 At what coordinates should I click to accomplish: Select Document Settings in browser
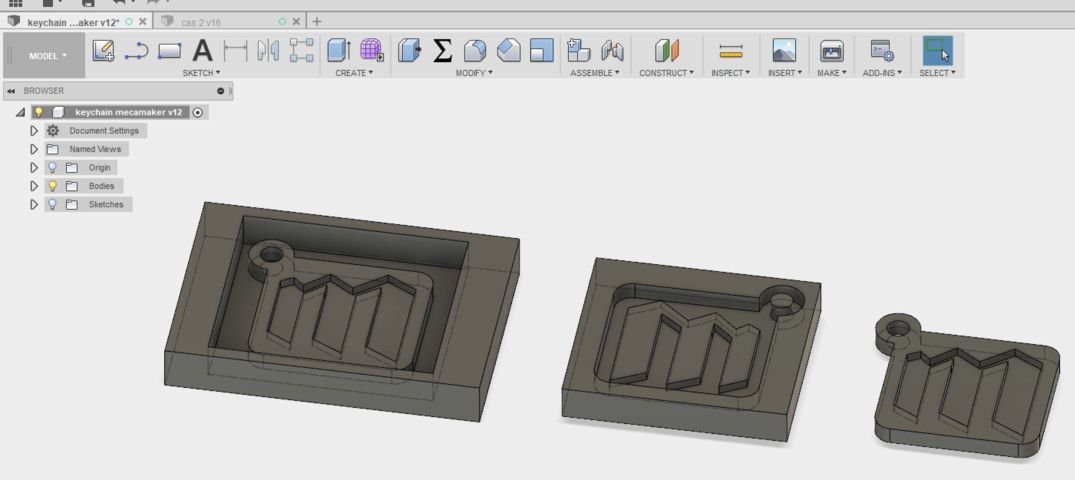104,130
